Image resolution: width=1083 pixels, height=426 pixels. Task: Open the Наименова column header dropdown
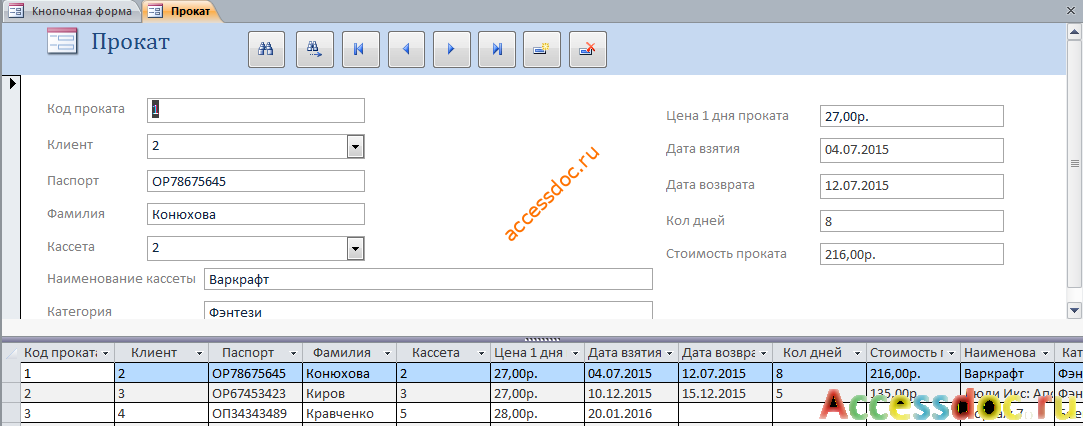[x=1045, y=353]
